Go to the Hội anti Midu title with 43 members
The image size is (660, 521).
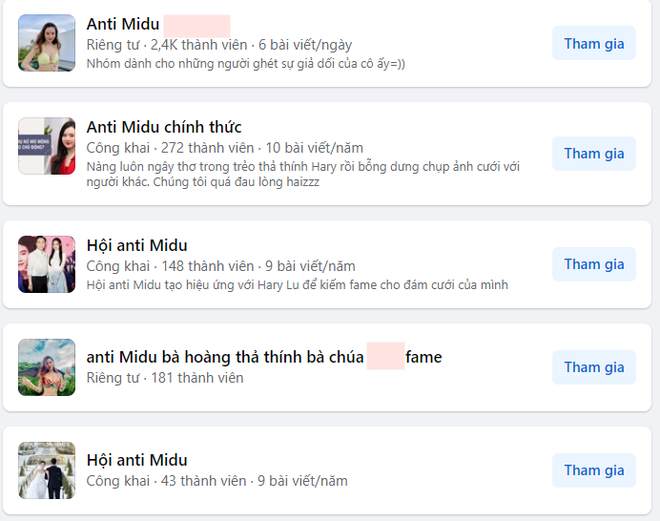pos(137,460)
